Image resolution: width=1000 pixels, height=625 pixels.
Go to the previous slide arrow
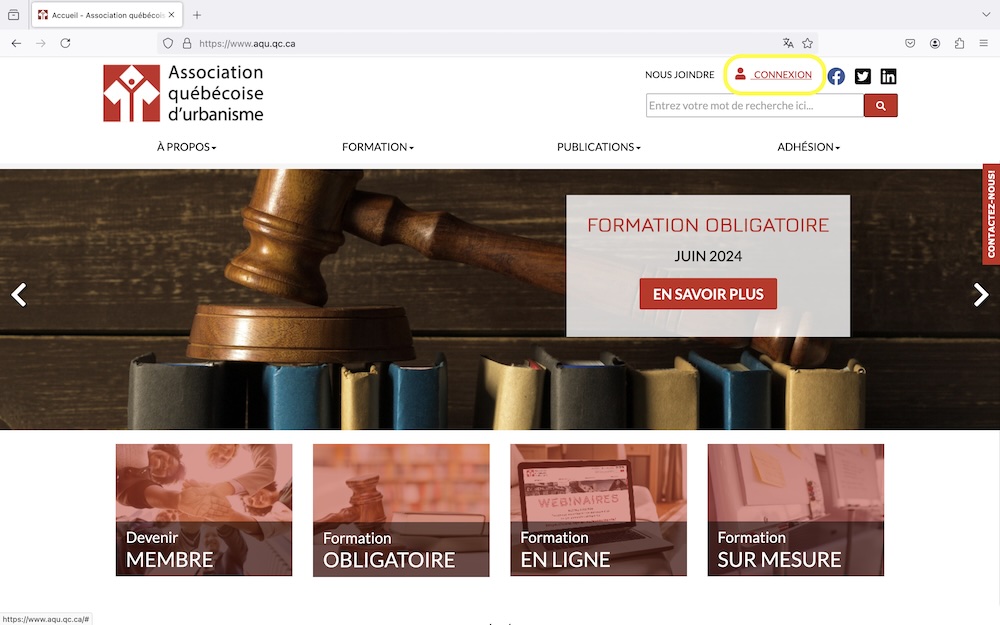[19, 295]
